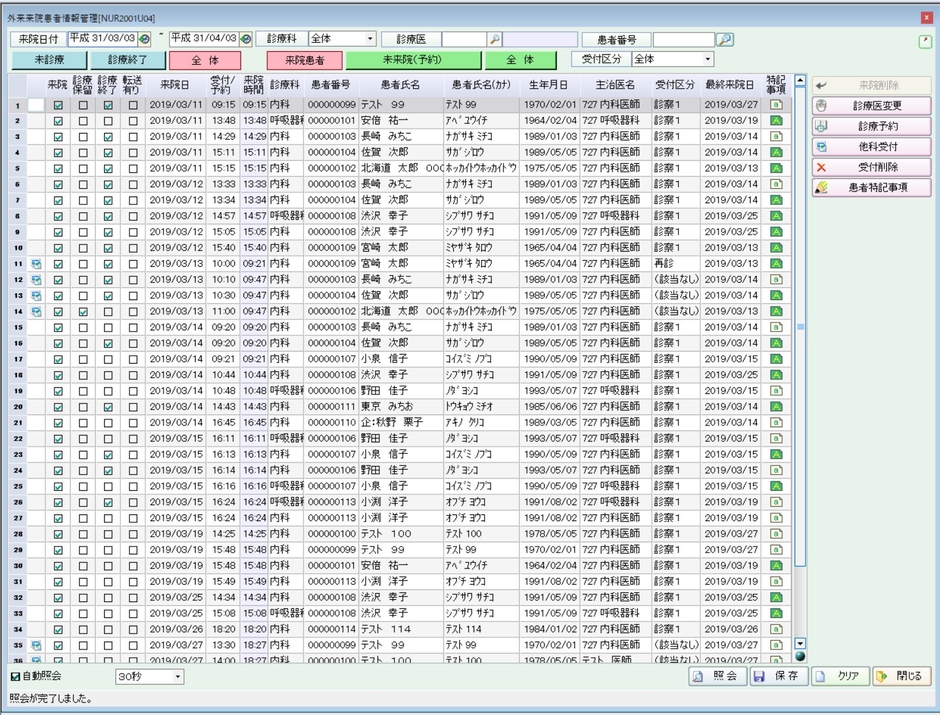Check 診療保留 checkbox in row 2
The height and width of the screenshot is (715, 940).
point(83,121)
